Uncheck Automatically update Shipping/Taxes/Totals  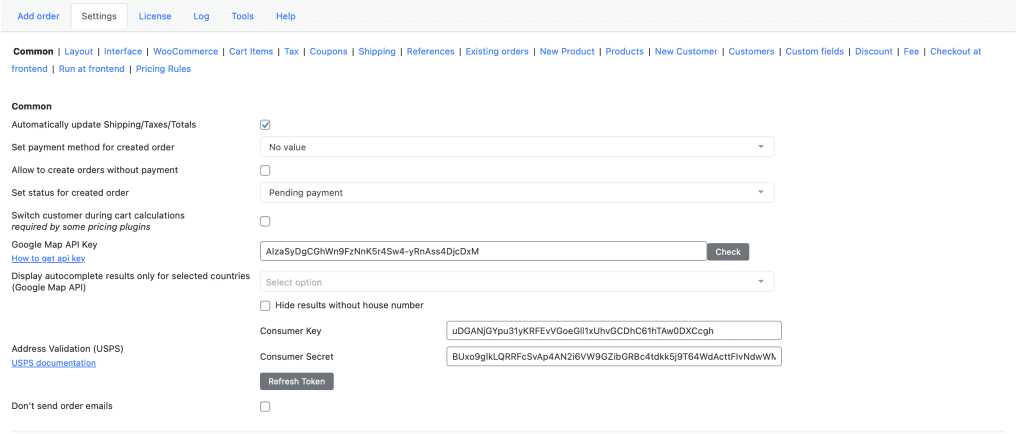coord(266,124)
